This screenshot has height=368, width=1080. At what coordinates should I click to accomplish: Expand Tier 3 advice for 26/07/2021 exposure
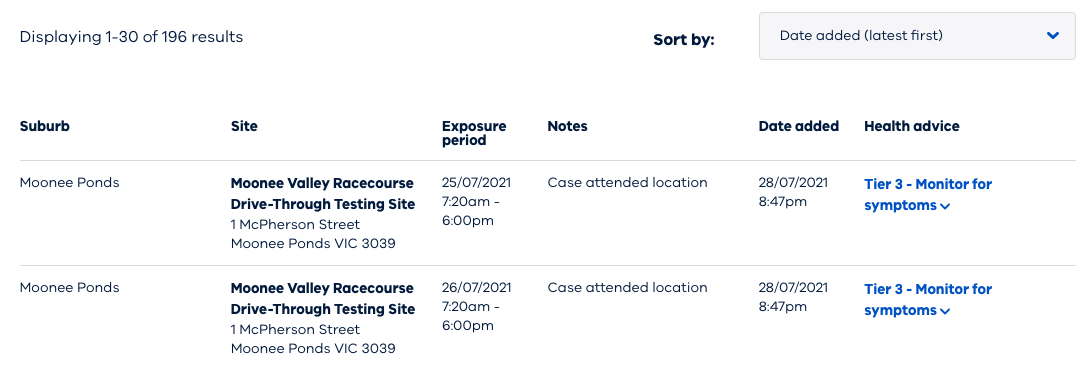tap(928, 299)
